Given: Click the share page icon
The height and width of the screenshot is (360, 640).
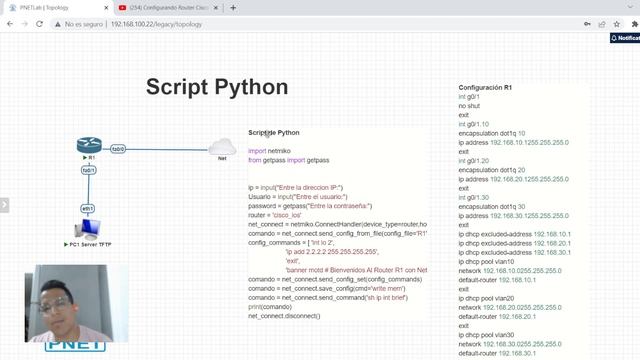Looking at the screenshot, I should click(602, 24).
